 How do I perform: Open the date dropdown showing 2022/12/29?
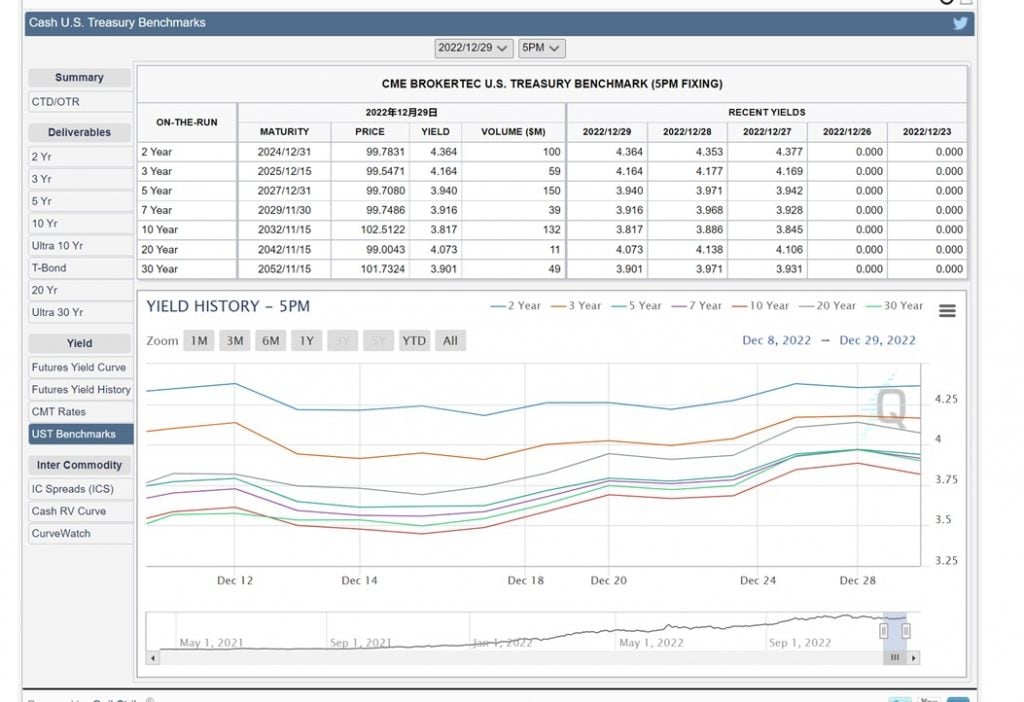pyautogui.click(x=473, y=48)
